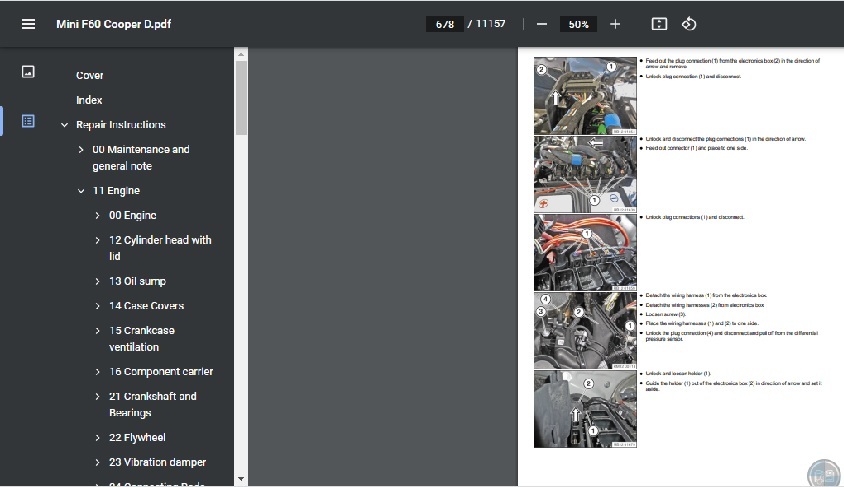The image size is (844, 487).
Task: Click the page number input field
Action: pos(443,24)
